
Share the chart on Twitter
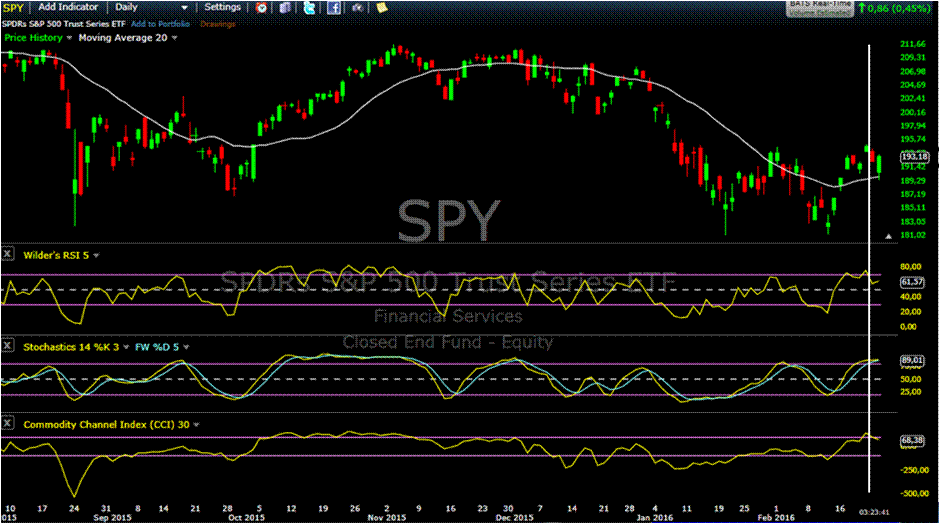[309, 8]
